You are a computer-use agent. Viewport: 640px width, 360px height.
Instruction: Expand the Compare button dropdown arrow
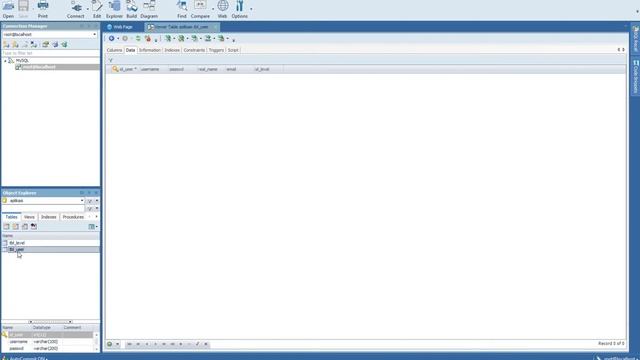coord(213,9)
